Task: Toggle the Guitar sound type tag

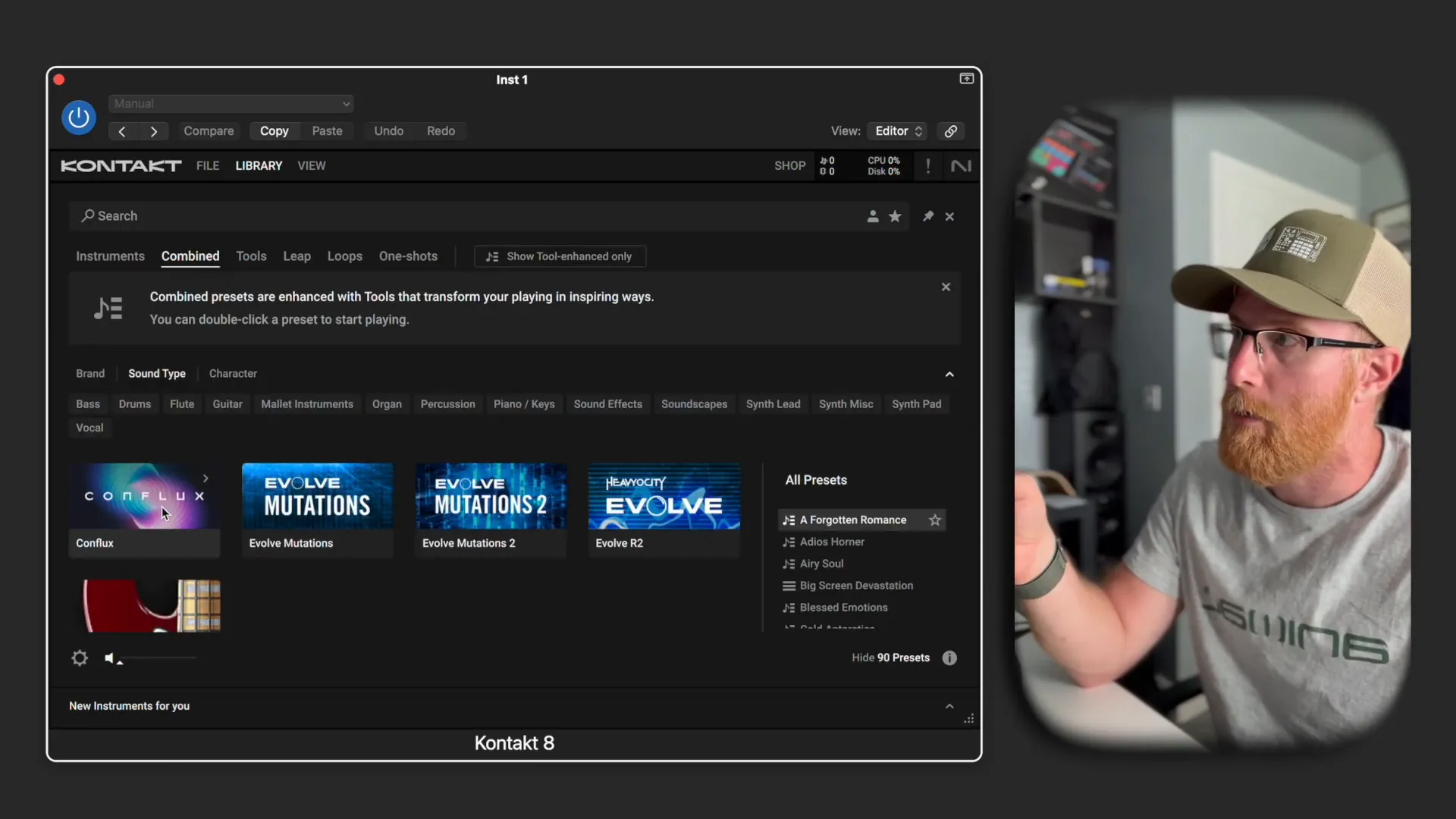Action: coord(227,404)
